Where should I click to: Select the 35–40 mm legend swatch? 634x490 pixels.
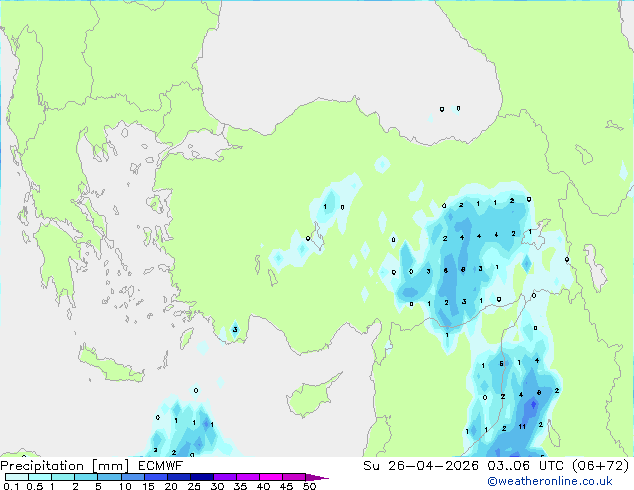pos(248,477)
